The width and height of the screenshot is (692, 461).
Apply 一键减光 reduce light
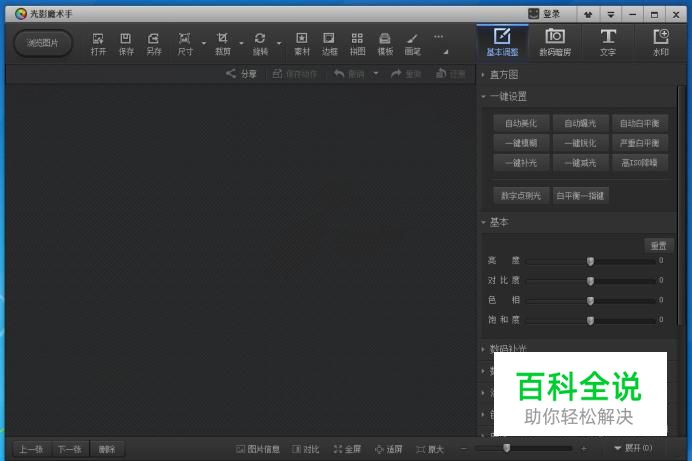(580, 163)
